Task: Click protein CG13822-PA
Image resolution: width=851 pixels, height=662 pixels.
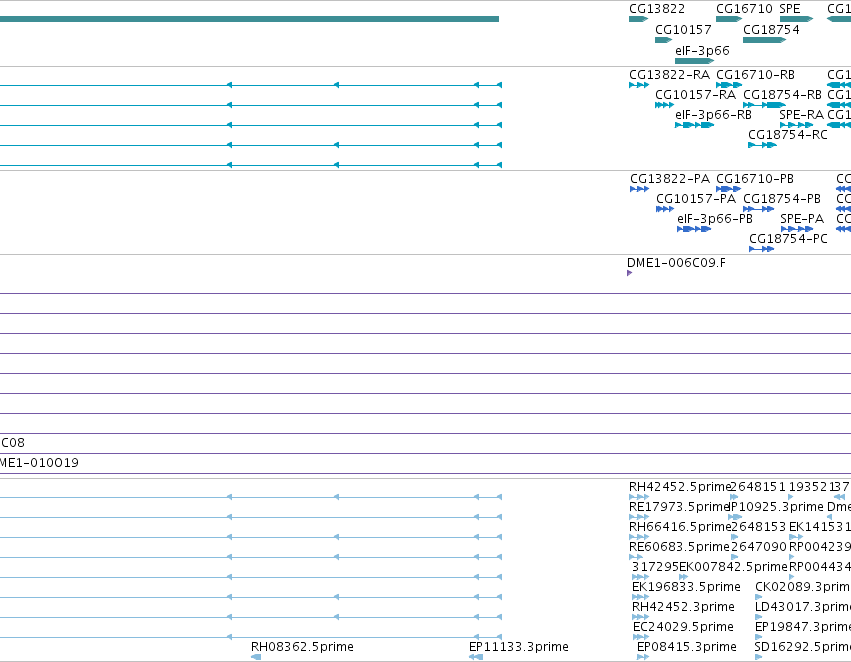Action: tap(670, 179)
